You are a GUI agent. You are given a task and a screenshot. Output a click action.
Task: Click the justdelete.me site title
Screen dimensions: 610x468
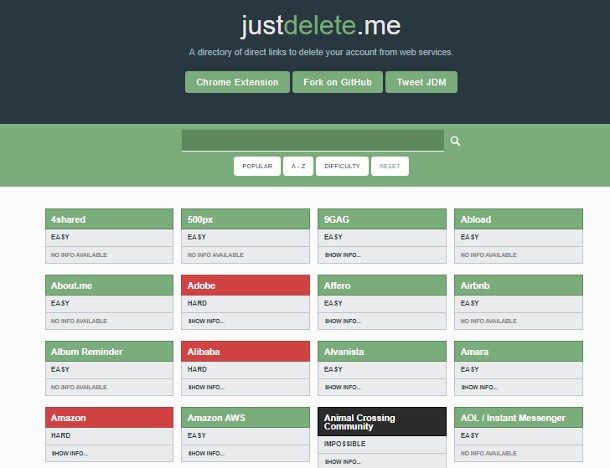click(321, 26)
